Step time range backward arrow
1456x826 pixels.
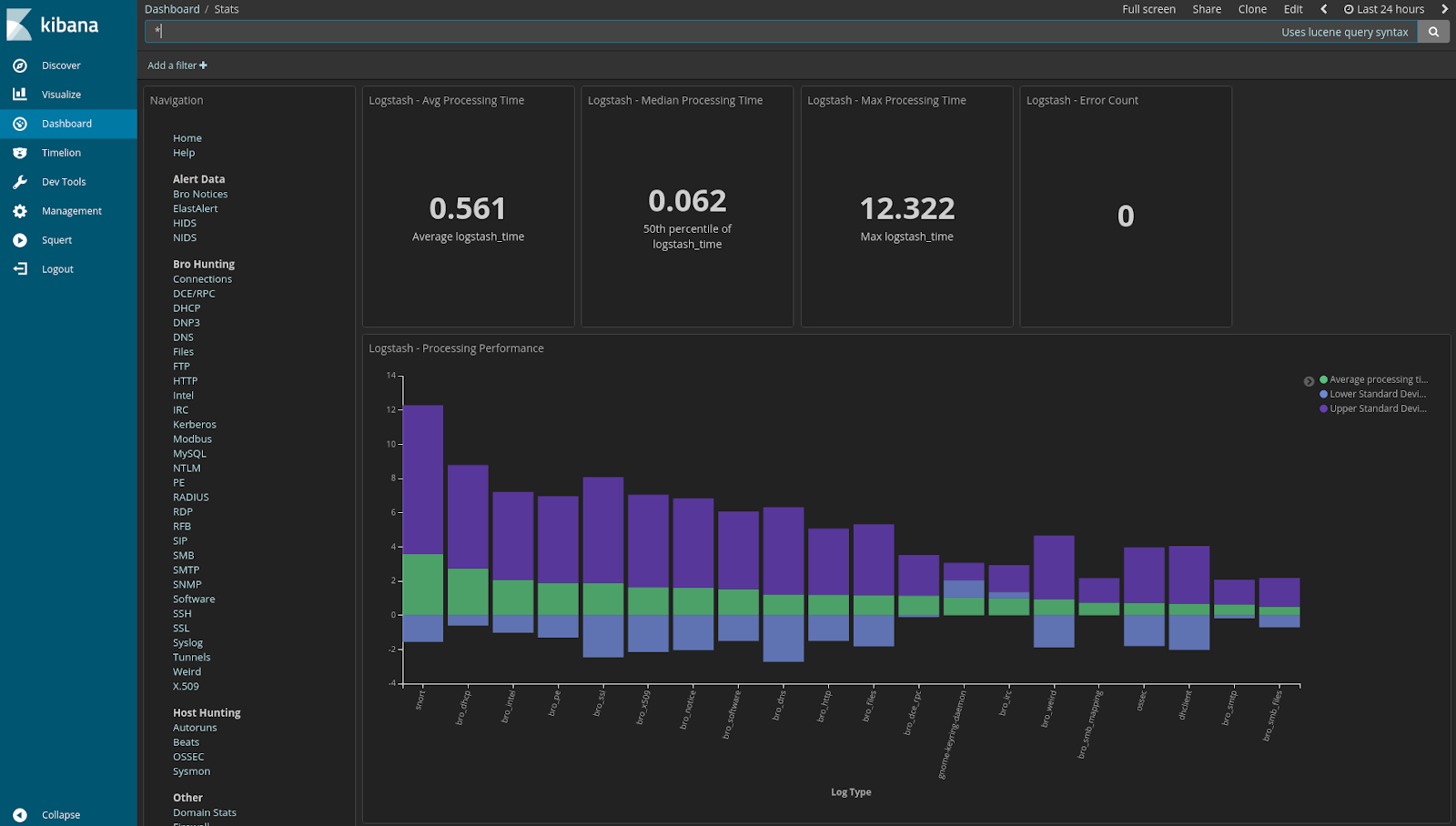pos(1324,9)
